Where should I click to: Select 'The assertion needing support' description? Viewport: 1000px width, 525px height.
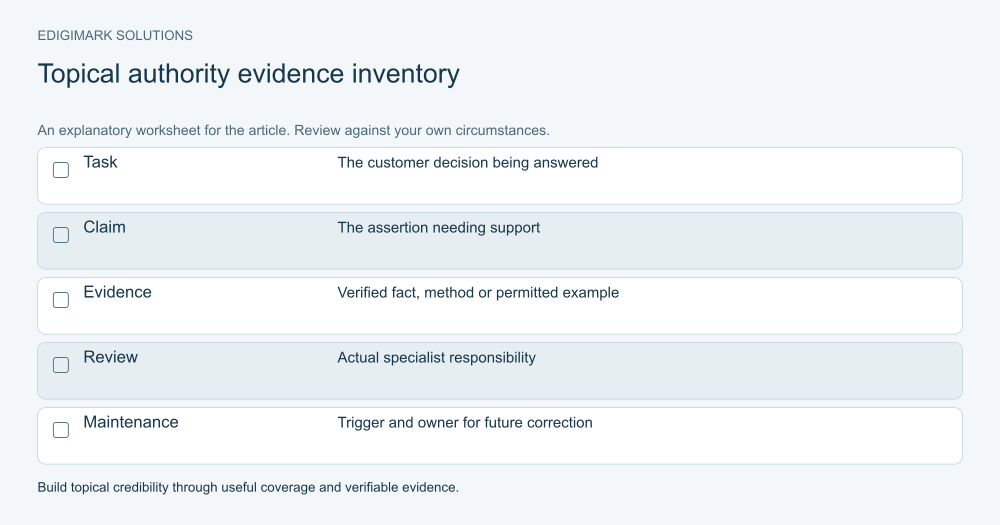point(439,228)
